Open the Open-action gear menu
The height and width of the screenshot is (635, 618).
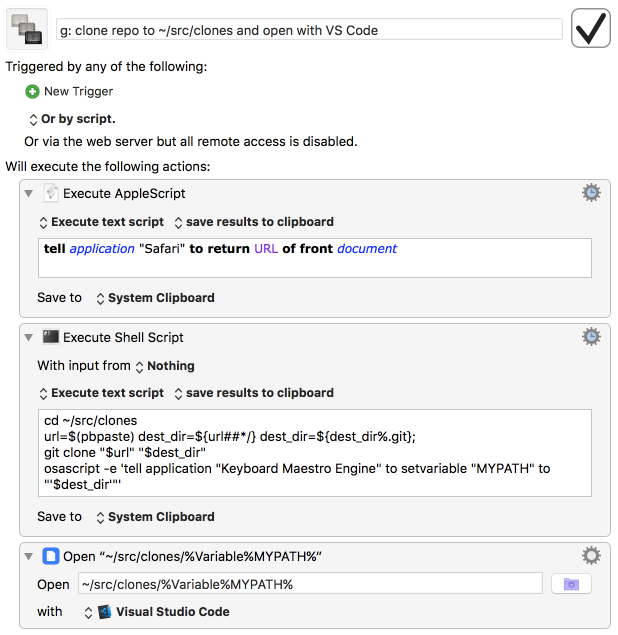pyautogui.click(x=591, y=556)
